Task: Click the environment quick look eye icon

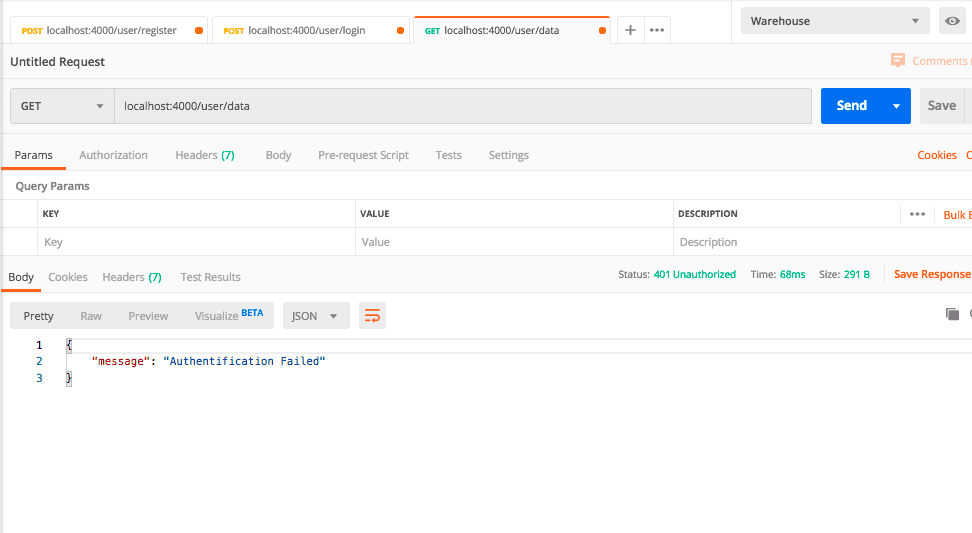Action: [x=952, y=21]
